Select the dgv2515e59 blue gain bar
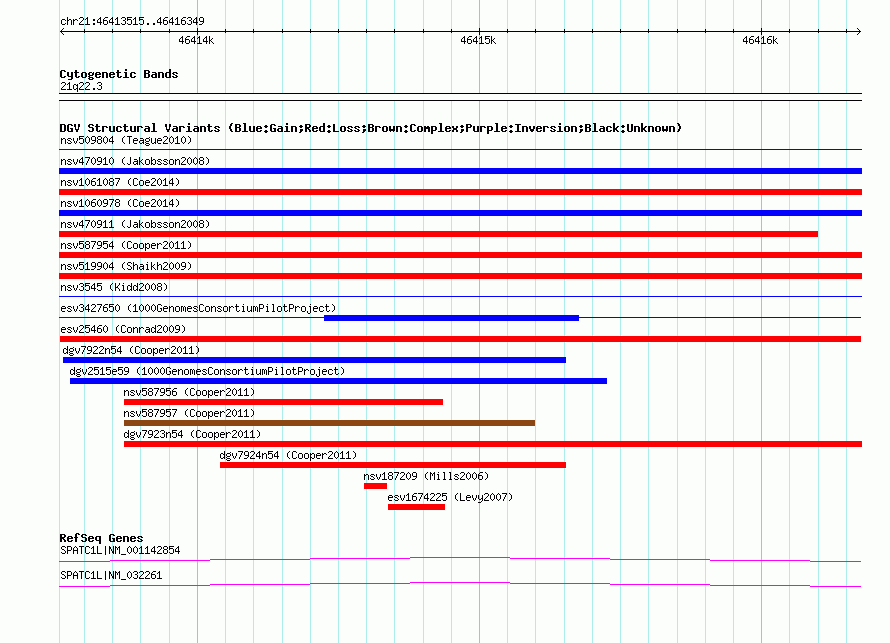 coord(338,381)
